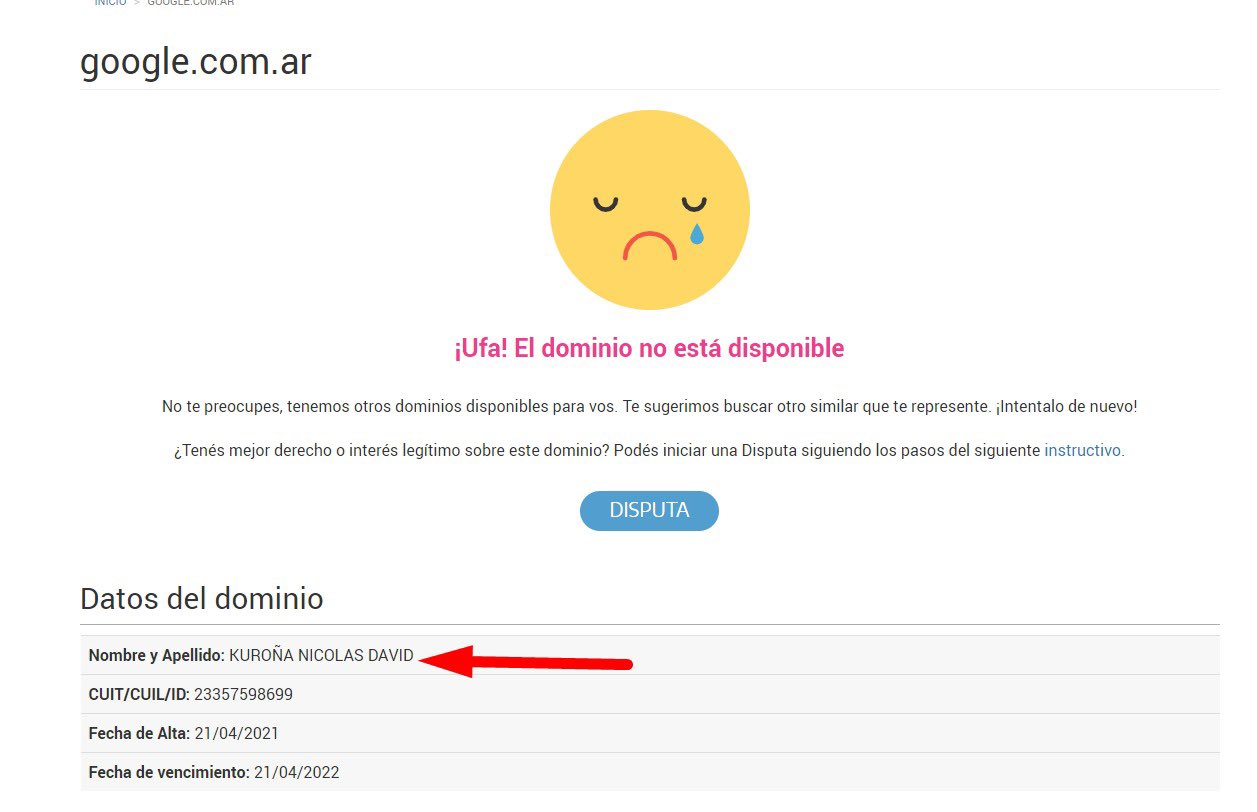Image resolution: width=1257 pixels, height=812 pixels.
Task: Click the Nombre y Apellido label
Action: coord(157,656)
